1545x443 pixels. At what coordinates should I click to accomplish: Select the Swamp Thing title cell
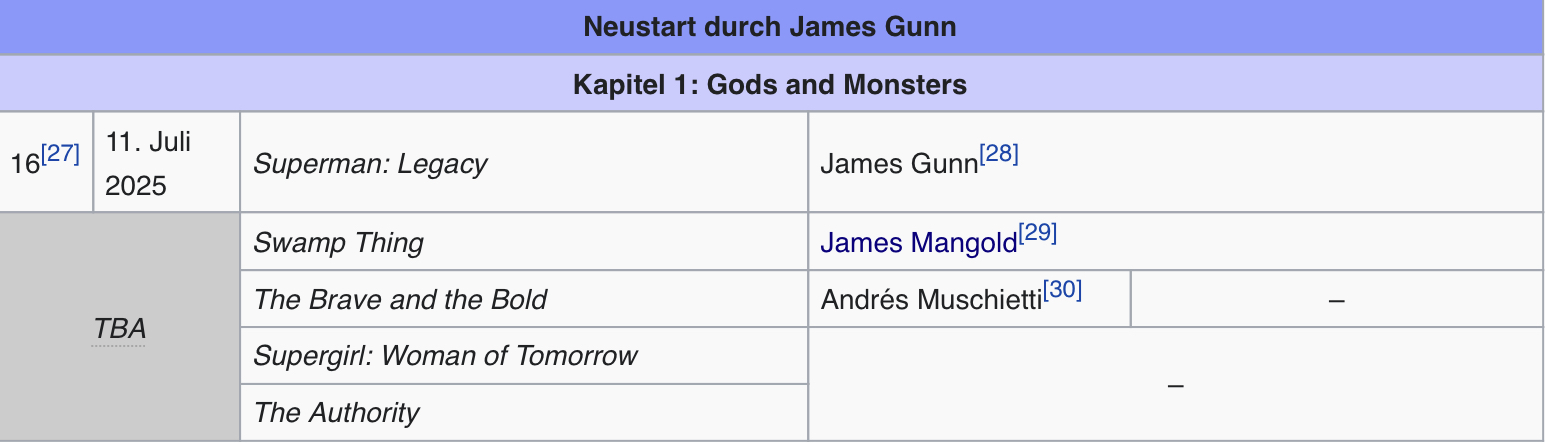[524, 242]
